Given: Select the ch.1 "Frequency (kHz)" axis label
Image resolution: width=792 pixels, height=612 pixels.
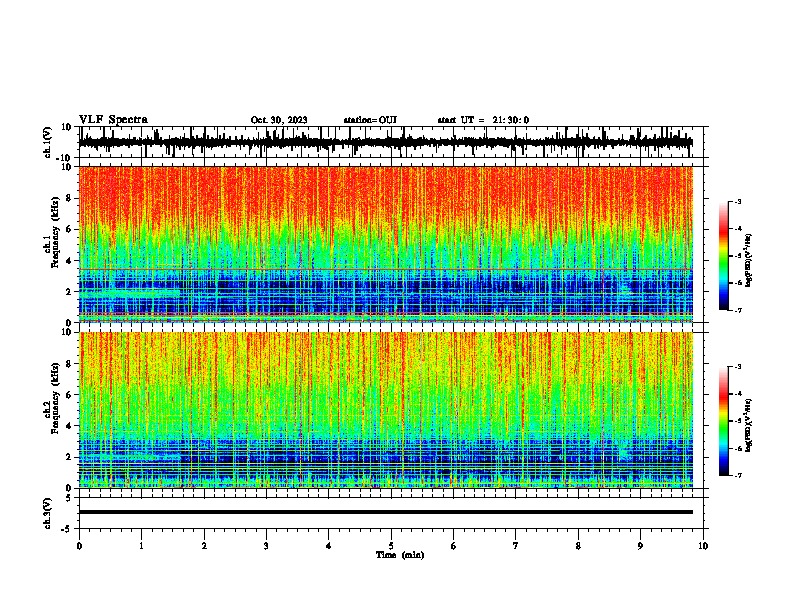Looking at the screenshot, I should point(55,232).
